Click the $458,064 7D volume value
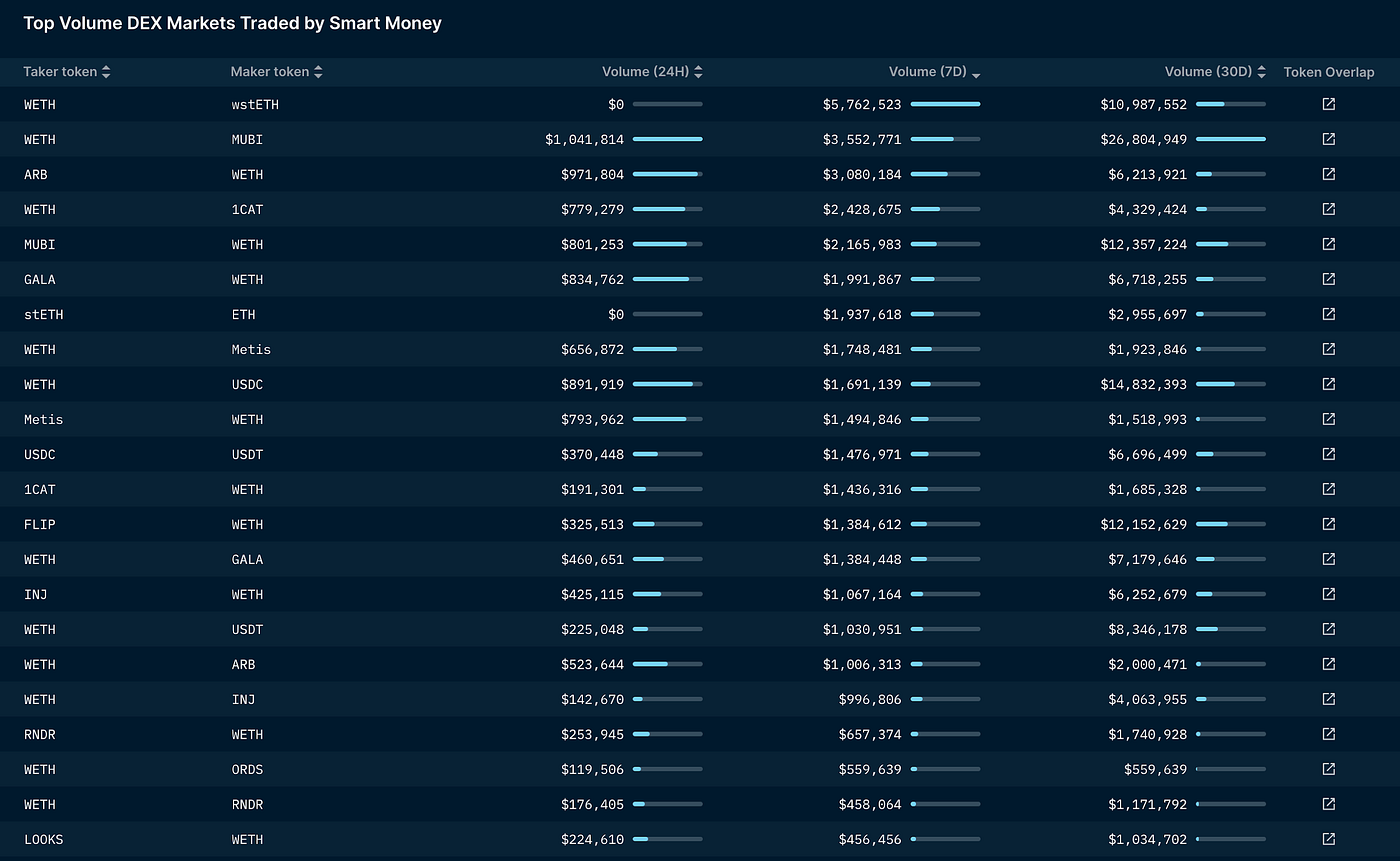1400x861 pixels. [870, 804]
